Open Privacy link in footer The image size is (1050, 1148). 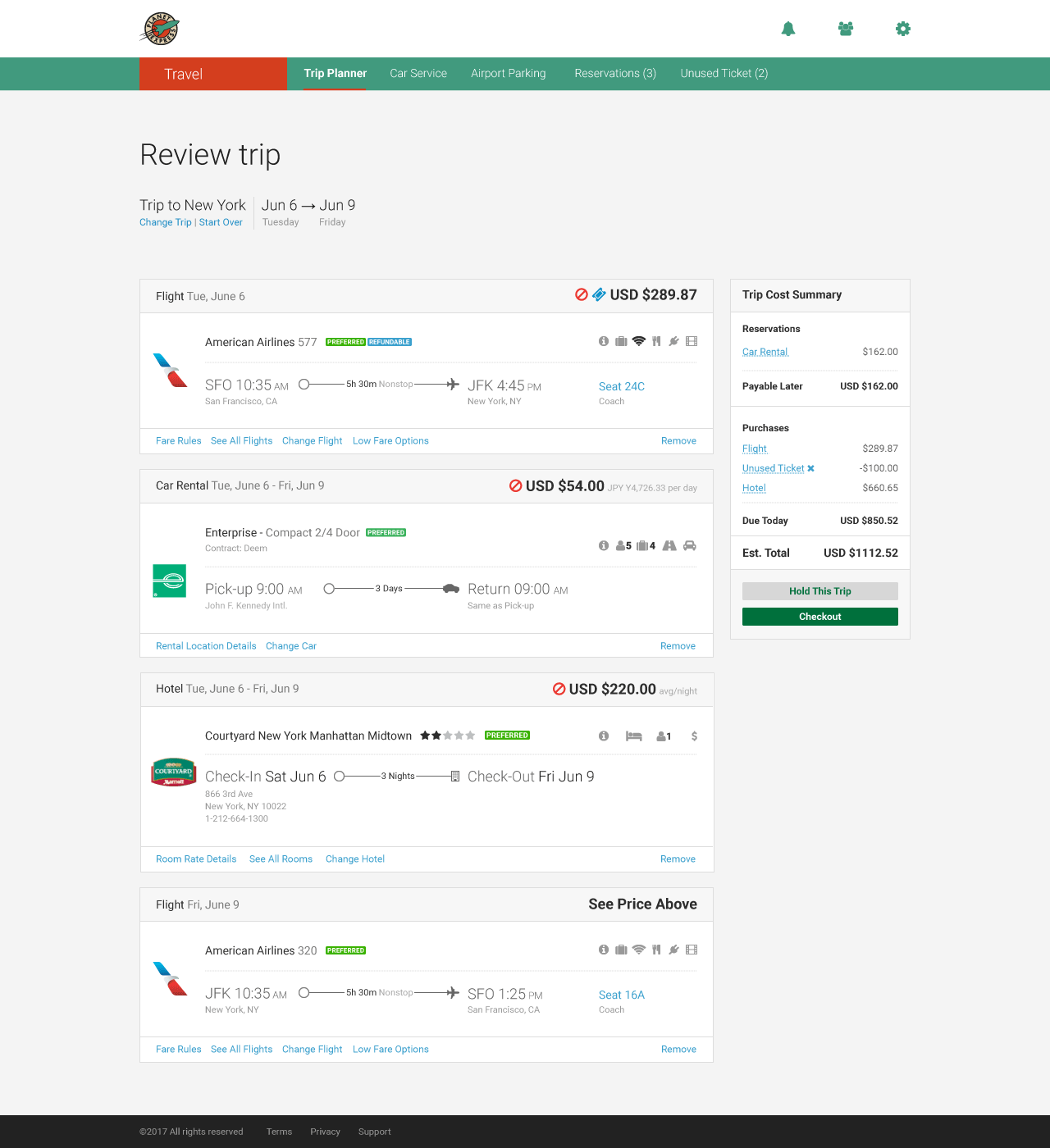(x=325, y=1132)
